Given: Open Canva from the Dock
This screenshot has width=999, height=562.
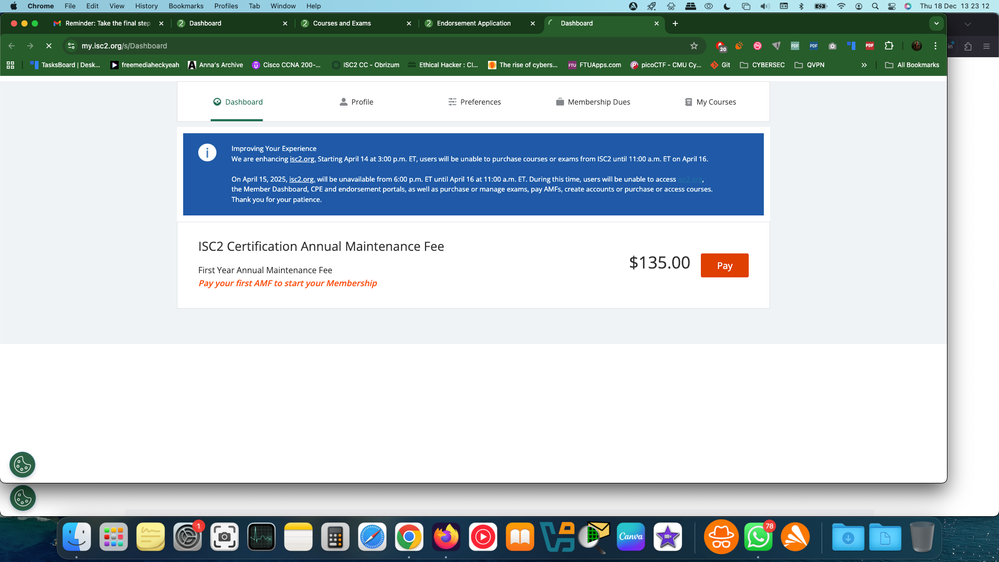Looking at the screenshot, I should click(x=631, y=537).
